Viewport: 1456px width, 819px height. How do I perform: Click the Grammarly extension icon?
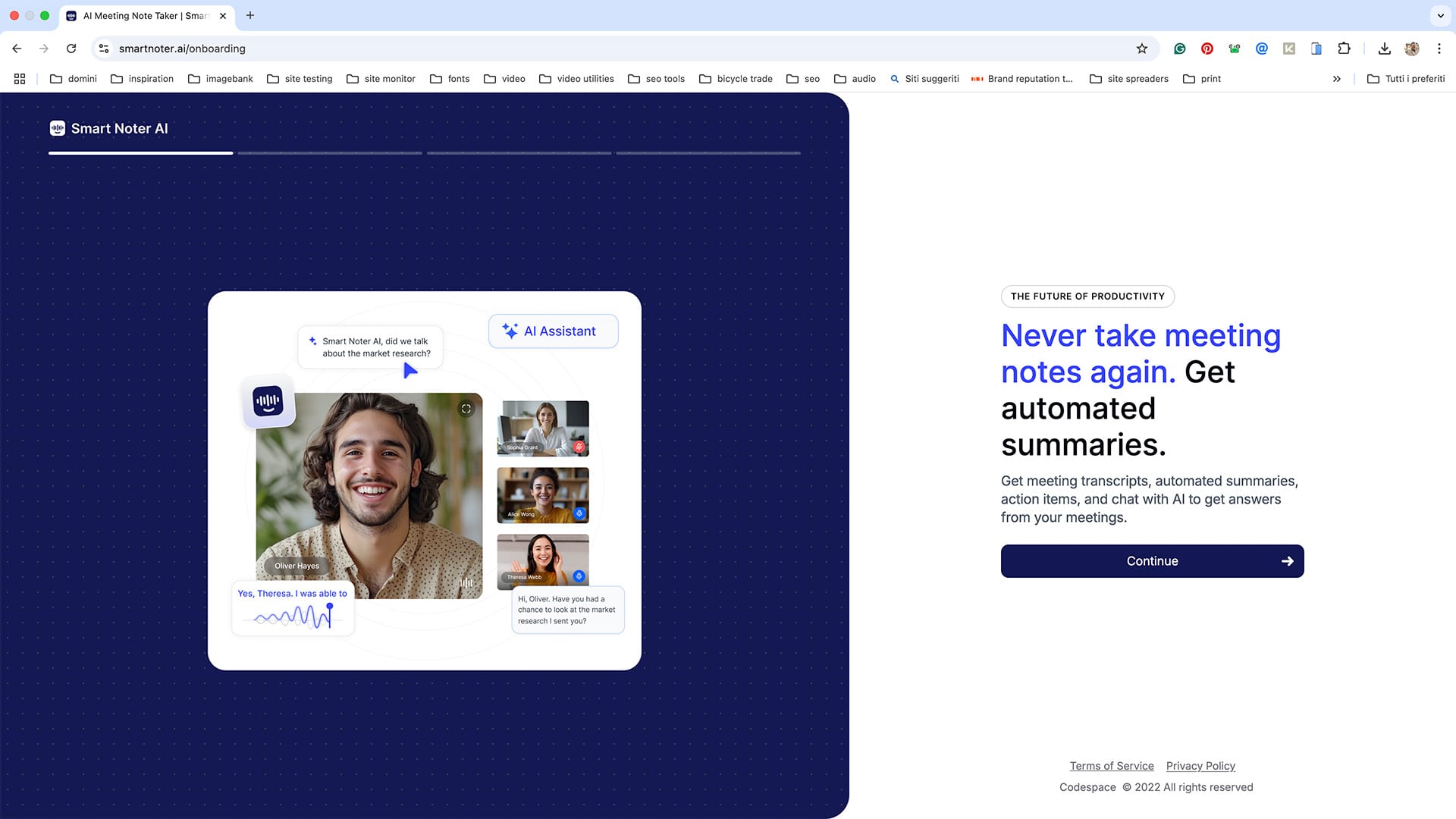click(1179, 48)
